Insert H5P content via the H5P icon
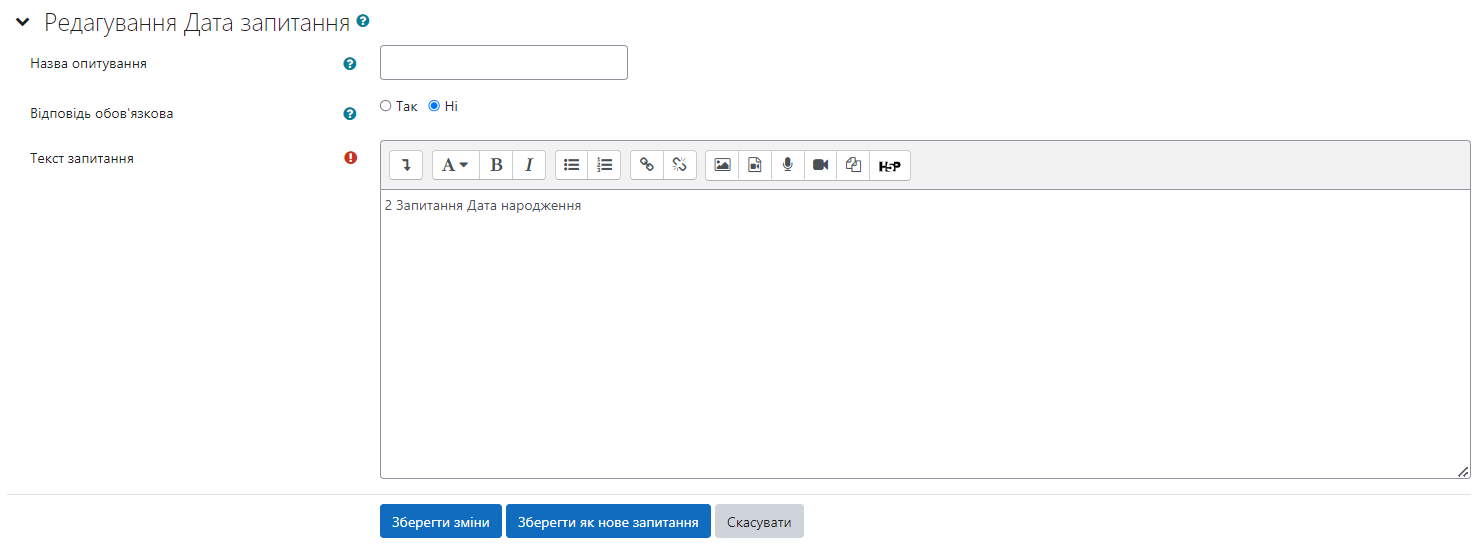1482x552 pixels. point(890,165)
